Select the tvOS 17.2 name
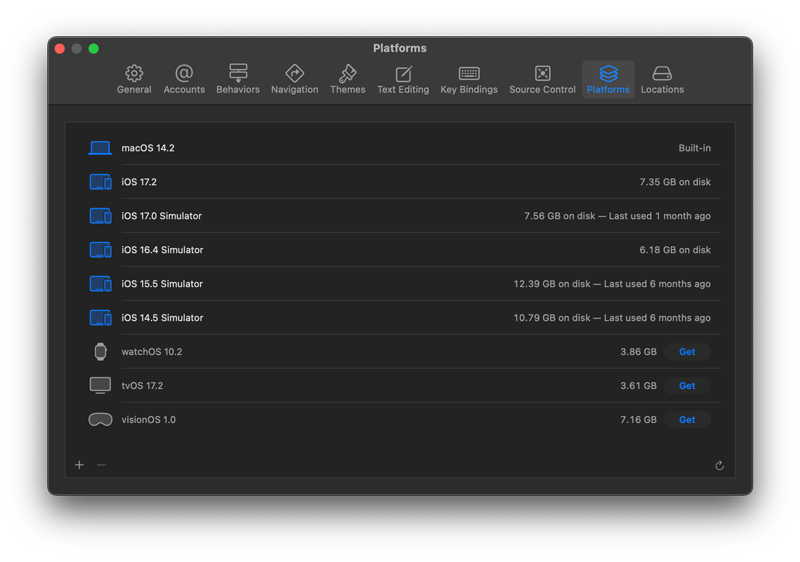This screenshot has height=562, width=800. (x=142, y=386)
